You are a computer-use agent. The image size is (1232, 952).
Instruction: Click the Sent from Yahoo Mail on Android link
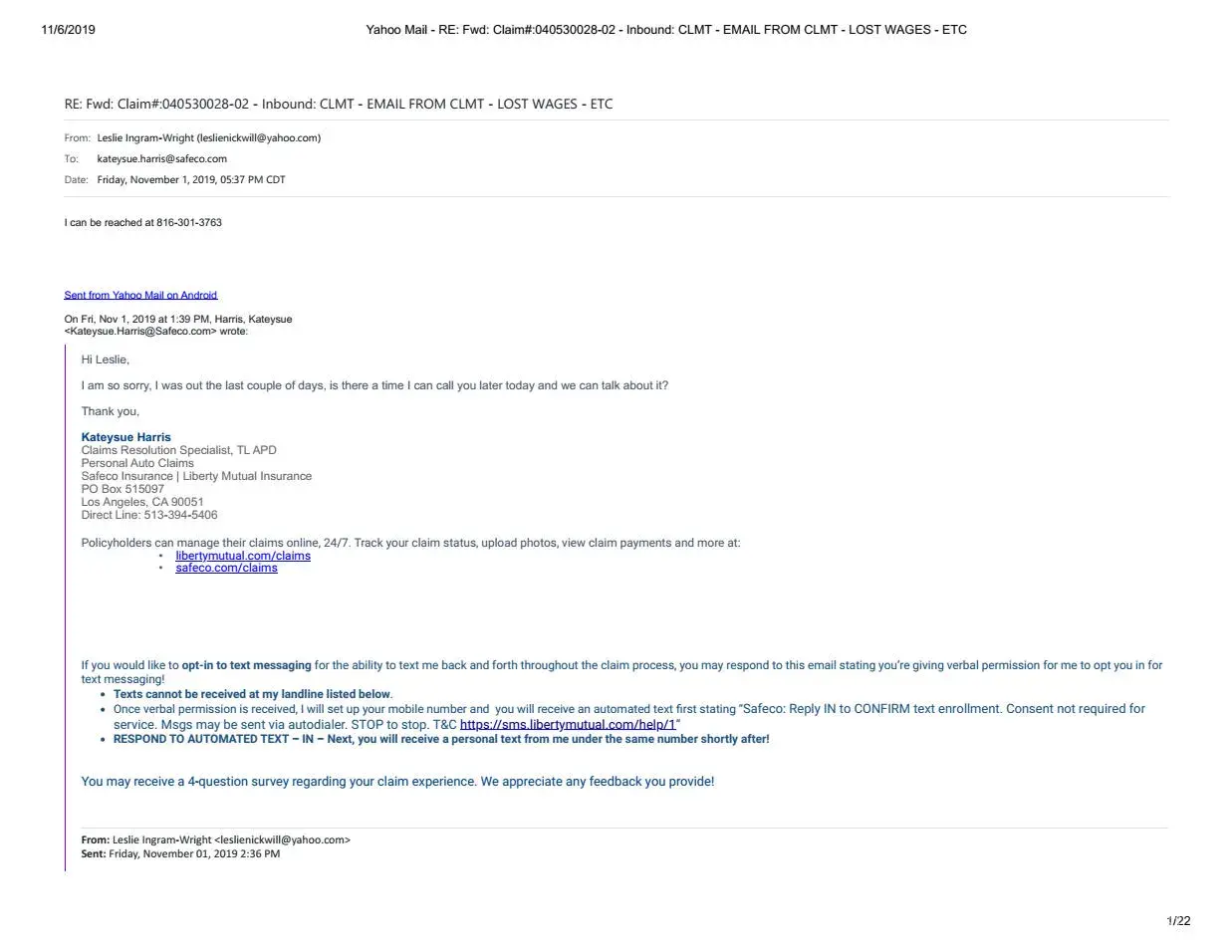pyautogui.click(x=140, y=295)
